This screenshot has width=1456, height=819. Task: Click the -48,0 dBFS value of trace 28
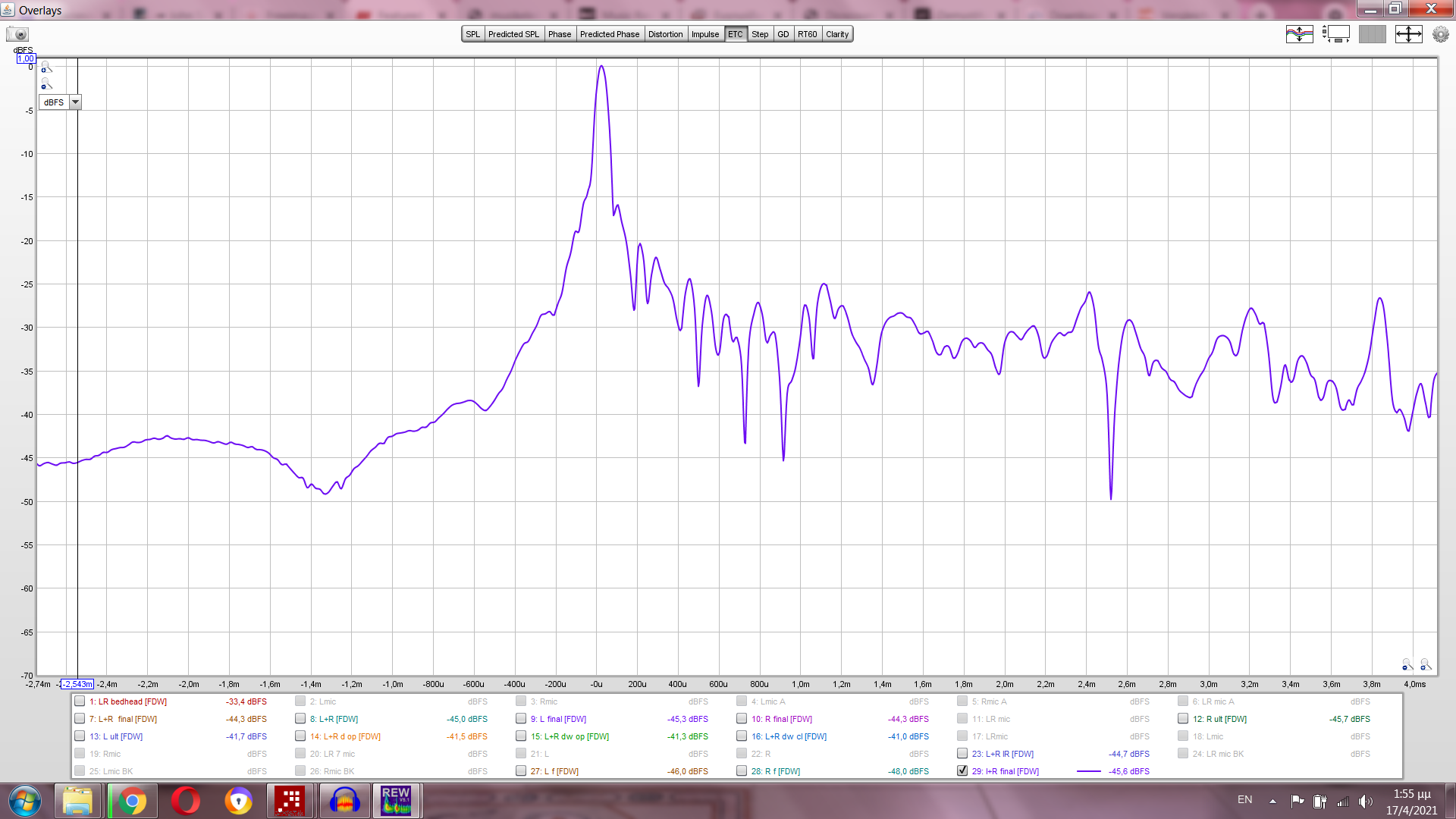(908, 771)
